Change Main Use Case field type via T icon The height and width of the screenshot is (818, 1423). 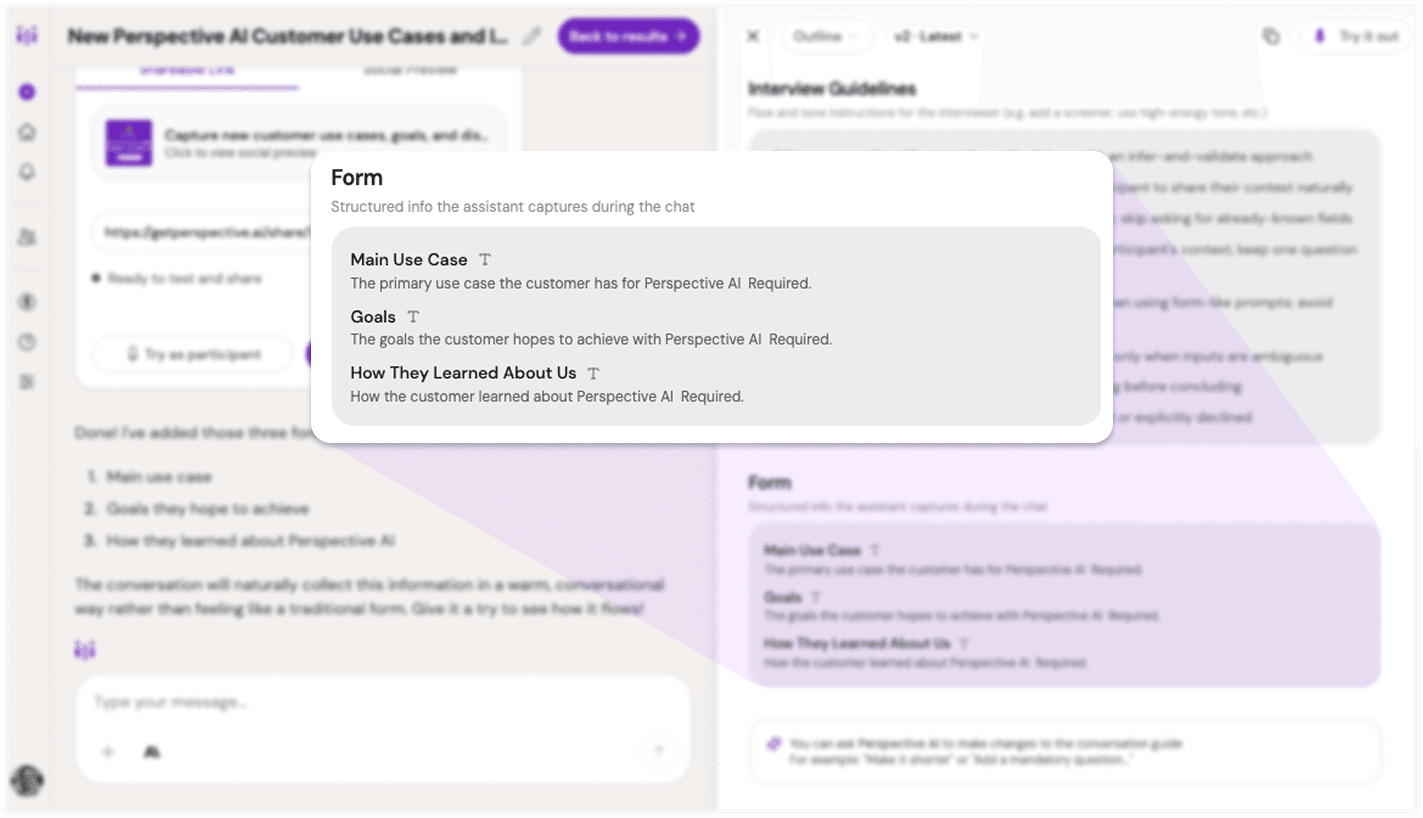point(485,259)
